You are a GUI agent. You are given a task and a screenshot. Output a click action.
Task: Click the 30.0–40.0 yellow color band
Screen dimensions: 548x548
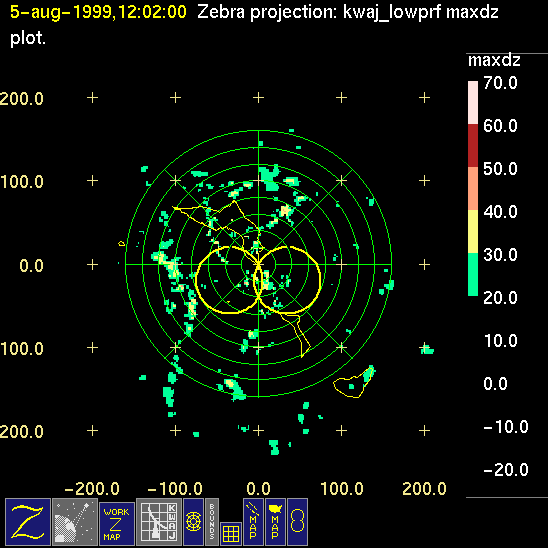point(473,231)
